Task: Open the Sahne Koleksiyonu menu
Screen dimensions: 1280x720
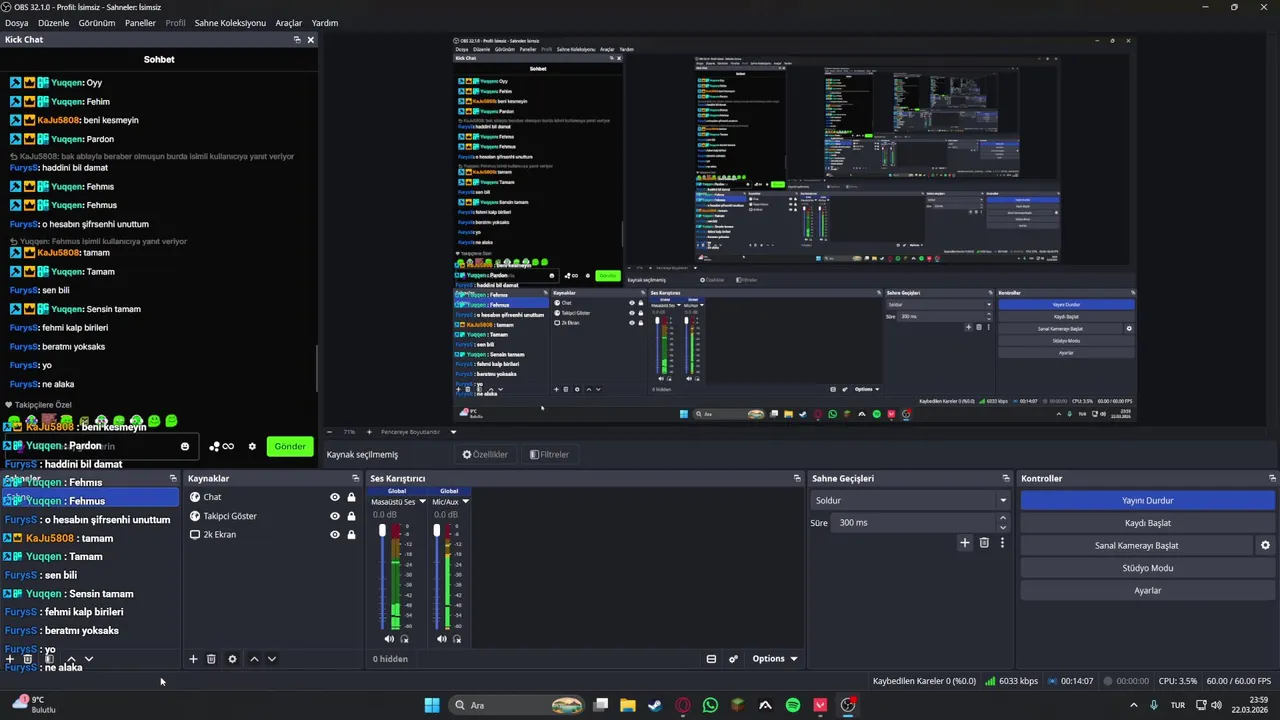Action: click(230, 23)
